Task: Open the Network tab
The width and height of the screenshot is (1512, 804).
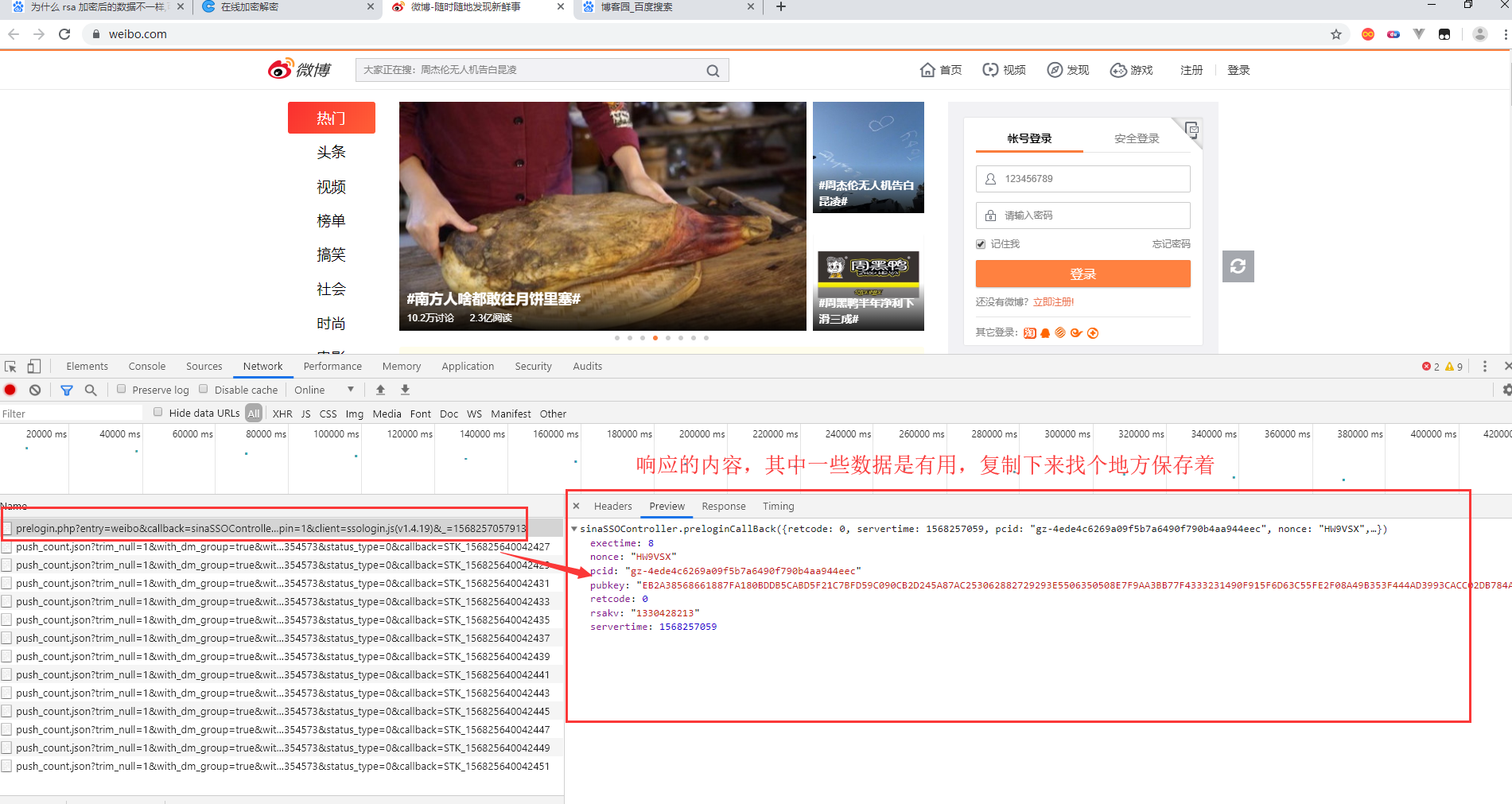Action: [x=262, y=367]
